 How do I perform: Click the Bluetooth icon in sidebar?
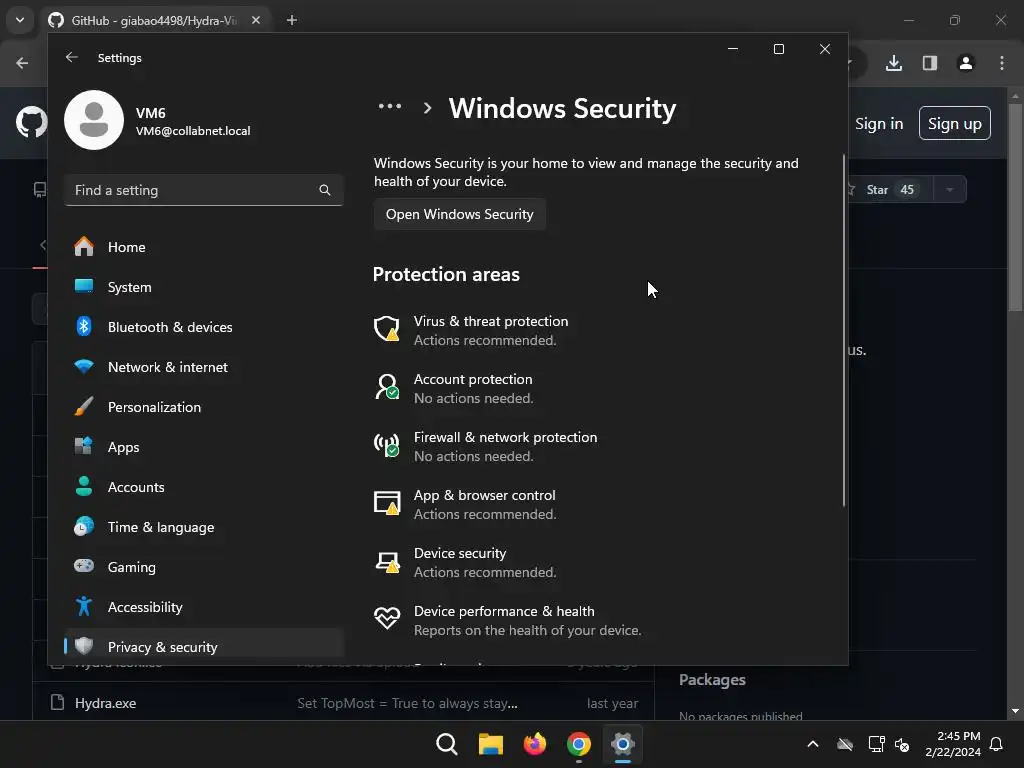[84, 326]
